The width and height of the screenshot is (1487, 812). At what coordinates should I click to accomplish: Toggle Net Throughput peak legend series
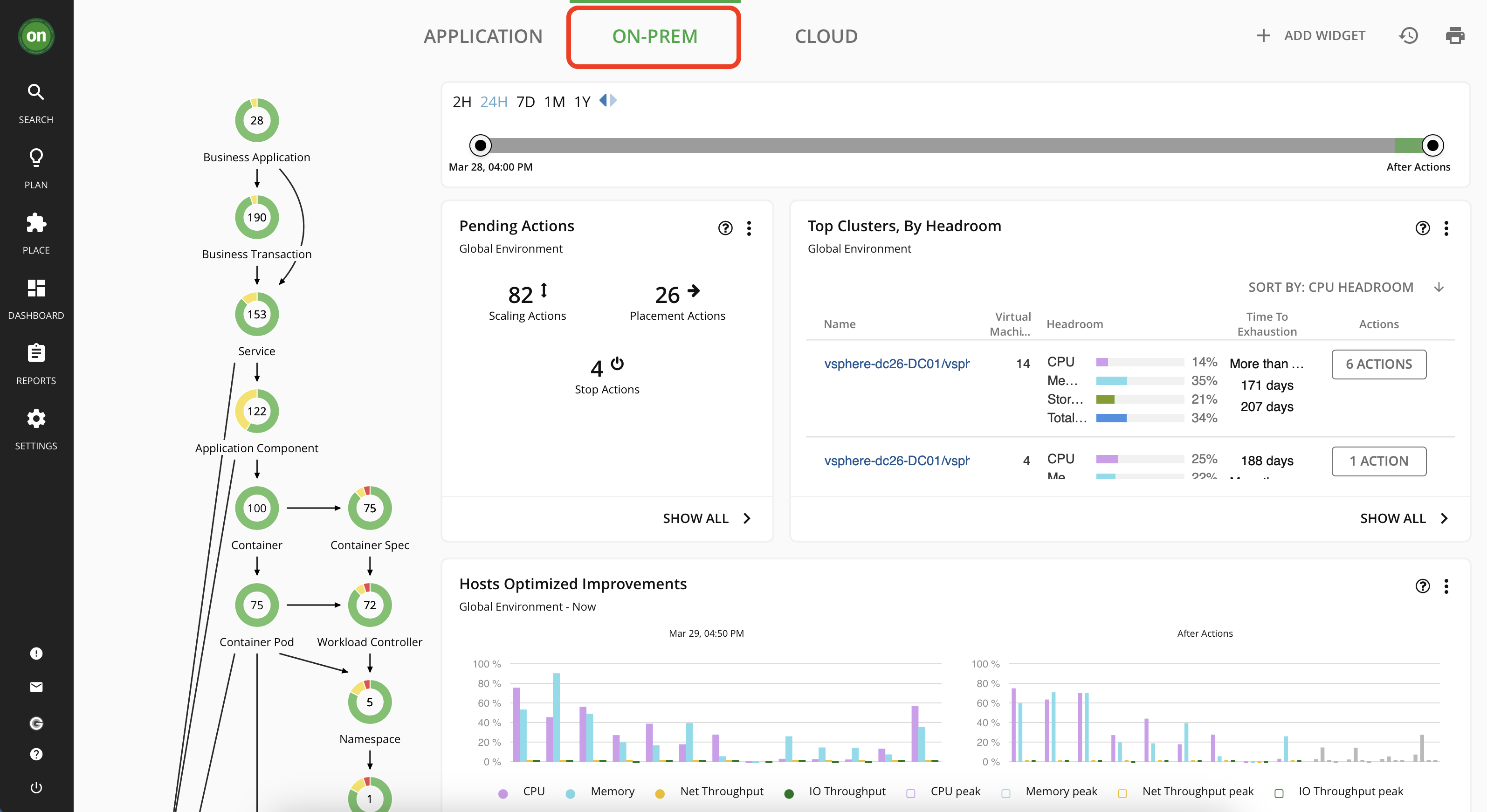coord(1186,792)
